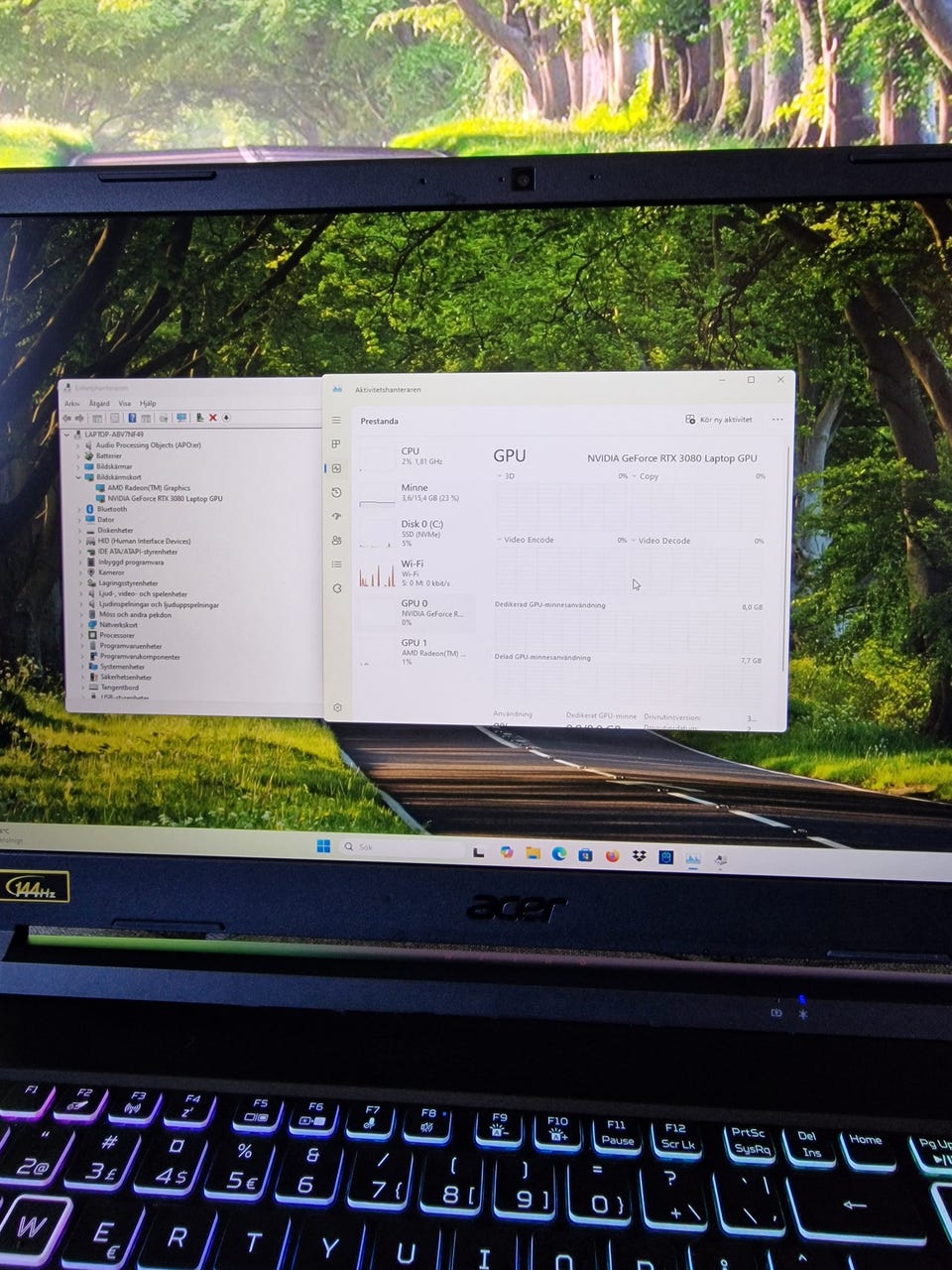Open Firefox from the taskbar
Image resolution: width=952 pixels, height=1270 pixels.
[612, 855]
